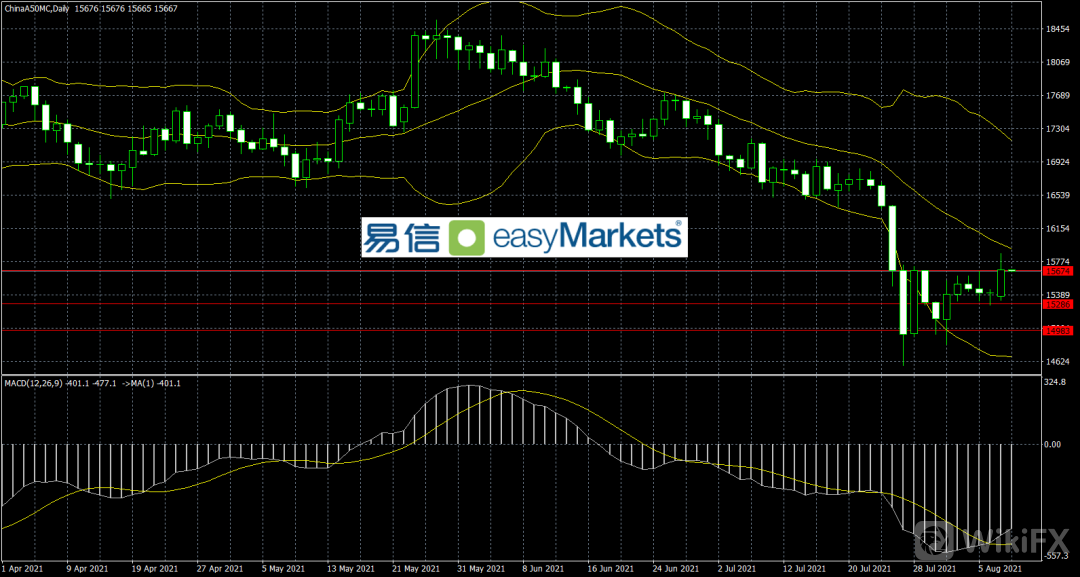Click the 17689 price axis label
Screen dimensions: 1080x577
pos(1057,96)
